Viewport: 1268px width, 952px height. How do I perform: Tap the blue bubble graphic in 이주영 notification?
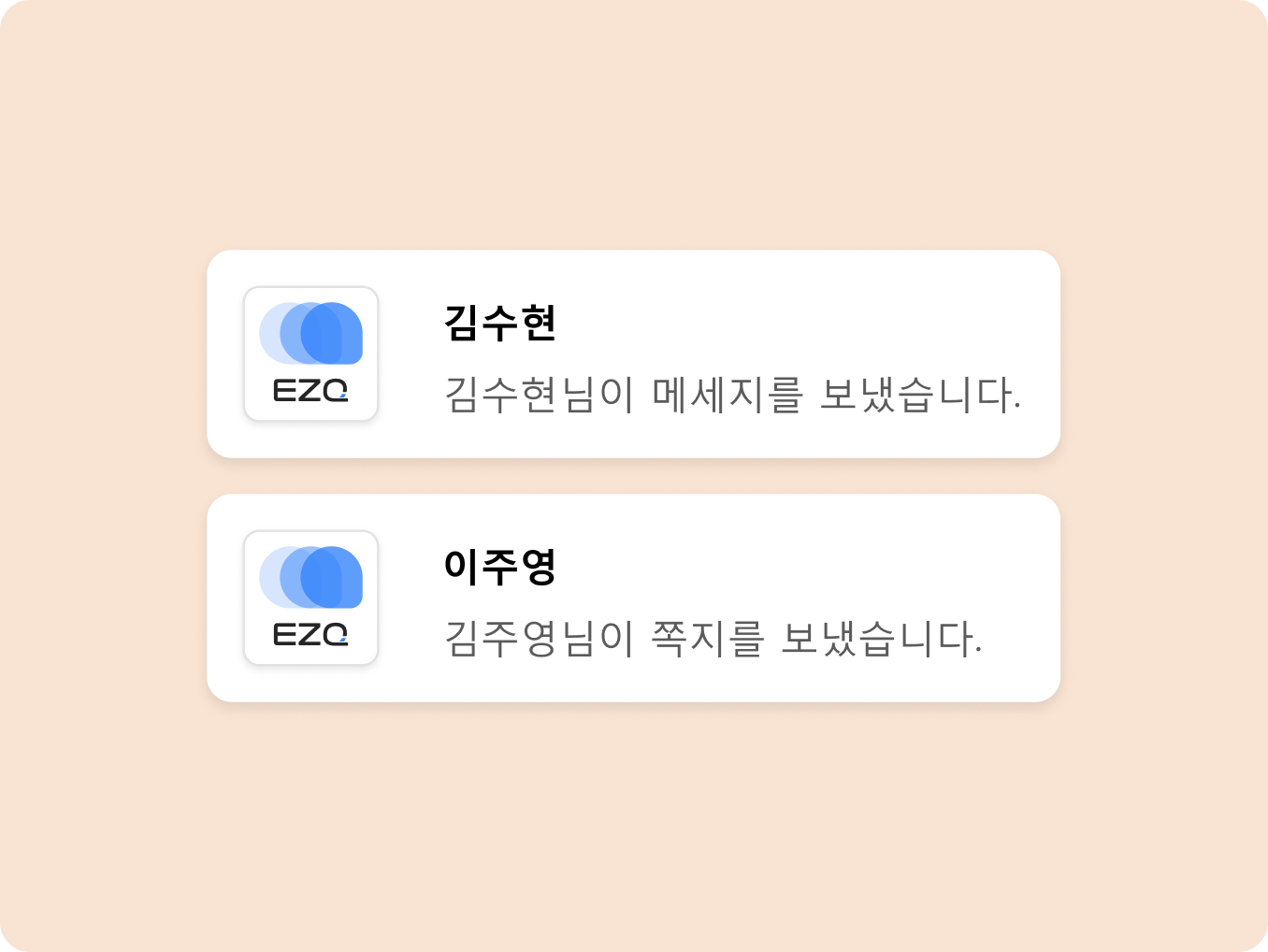tap(310, 577)
